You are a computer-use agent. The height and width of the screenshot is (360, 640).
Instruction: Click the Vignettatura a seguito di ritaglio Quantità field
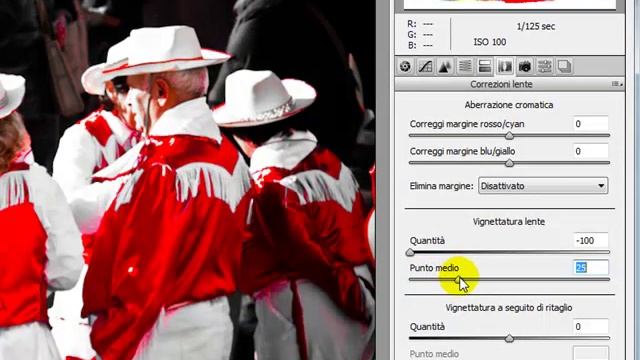pyautogui.click(x=591, y=327)
